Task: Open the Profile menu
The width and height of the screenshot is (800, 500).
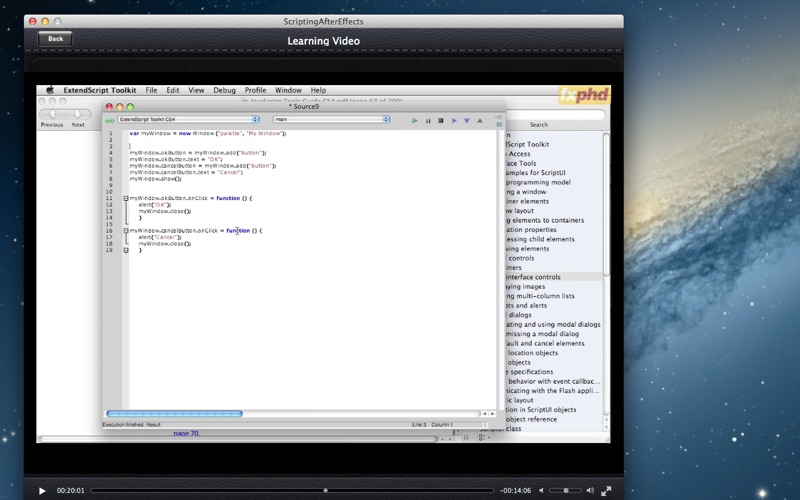Action: point(255,90)
